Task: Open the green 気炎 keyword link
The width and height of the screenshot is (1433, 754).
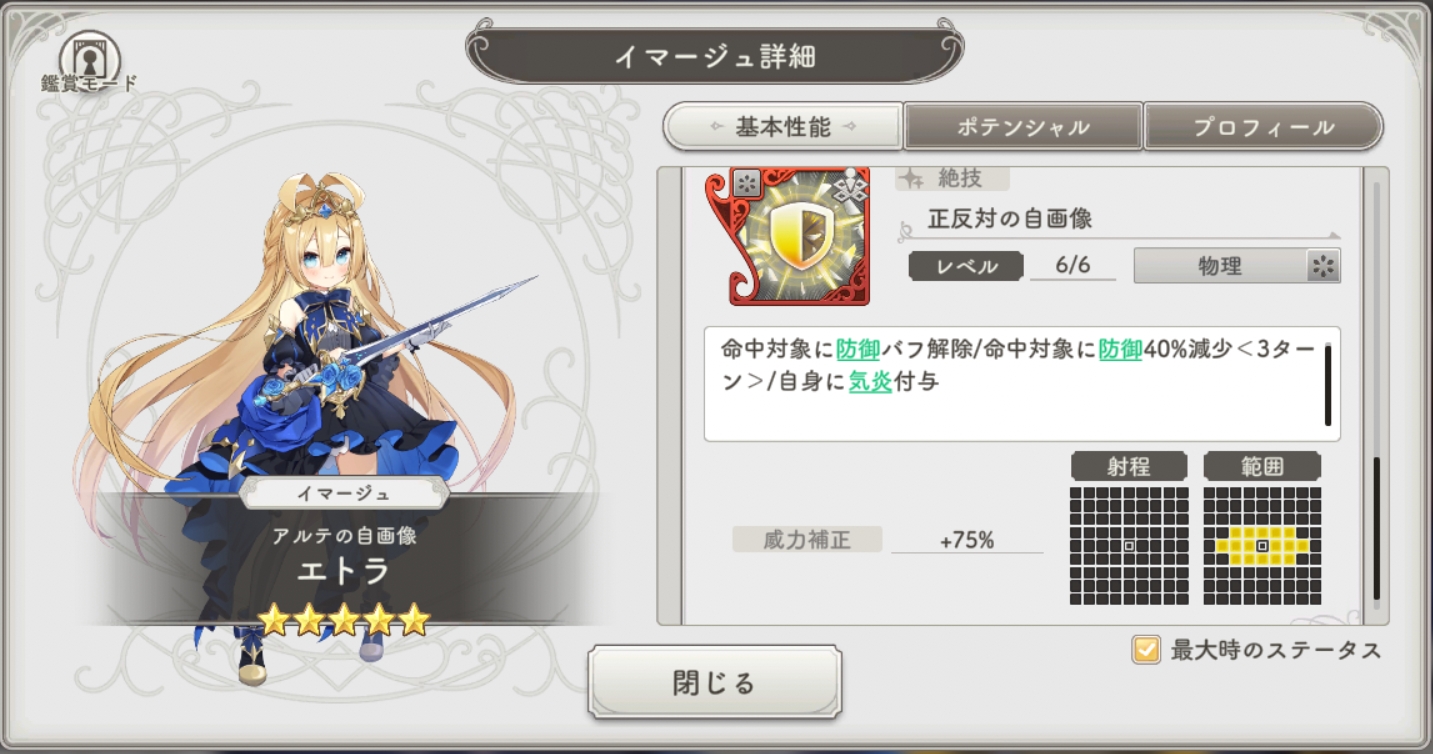Action: tap(870, 382)
